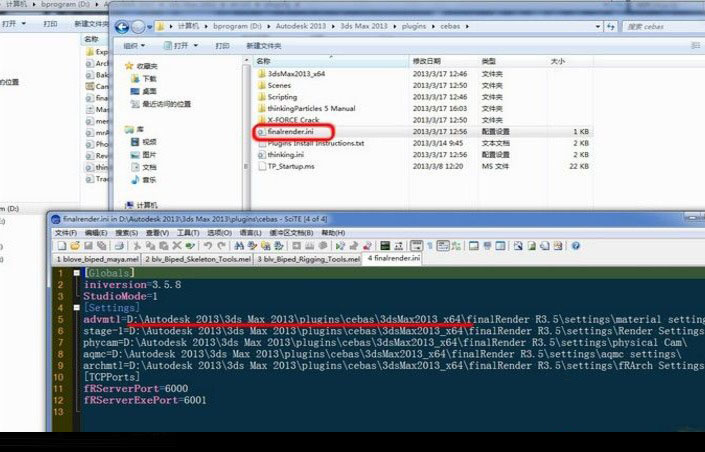Image resolution: width=705 pixels, height=452 pixels.
Task: Click the Find binoculars icon in SciTE
Action: (x=239, y=246)
